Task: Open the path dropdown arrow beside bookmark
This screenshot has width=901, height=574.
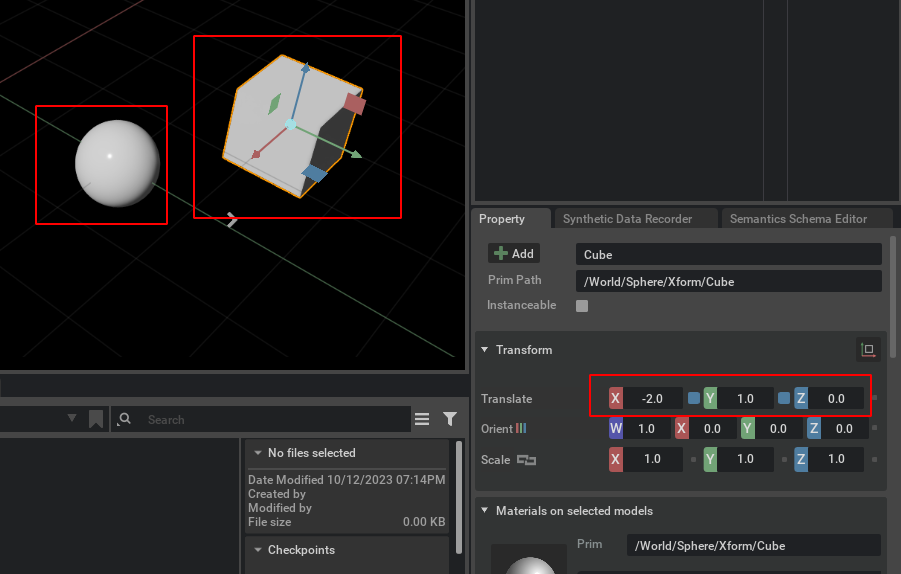Action: coord(72,418)
